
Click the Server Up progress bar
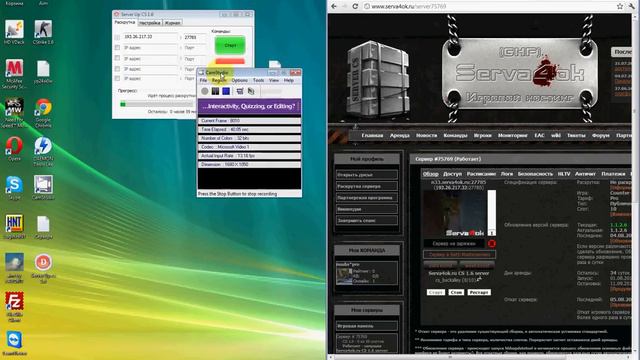tap(157, 104)
